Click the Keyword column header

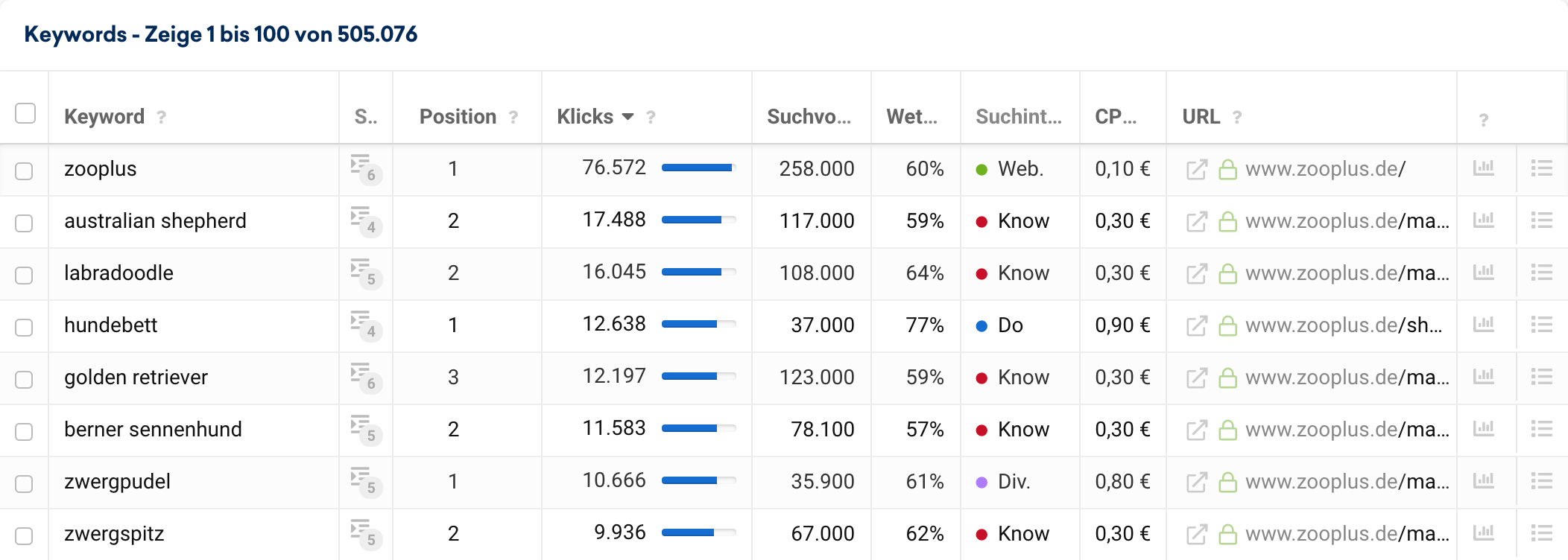point(104,117)
